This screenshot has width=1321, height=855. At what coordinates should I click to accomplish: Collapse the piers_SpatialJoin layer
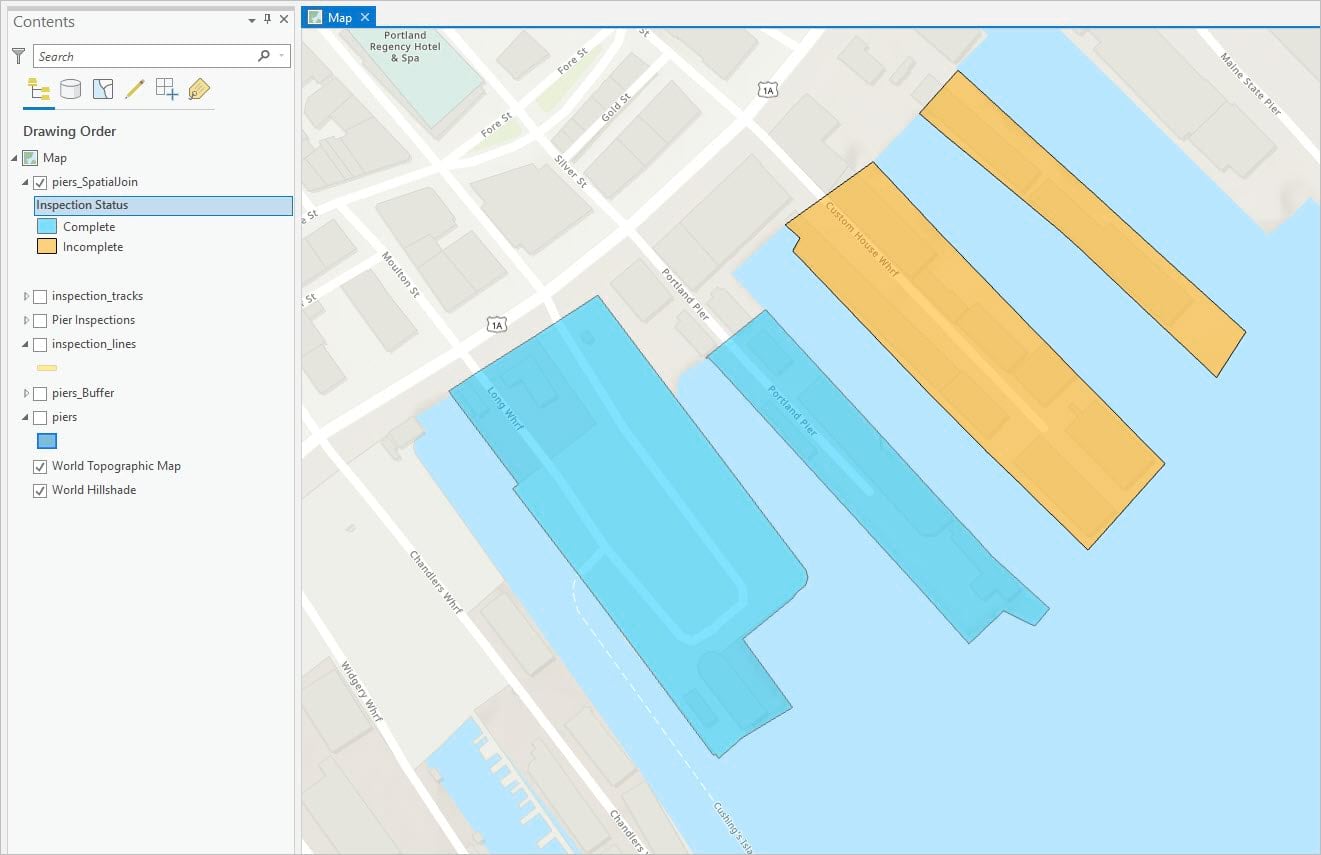24,182
